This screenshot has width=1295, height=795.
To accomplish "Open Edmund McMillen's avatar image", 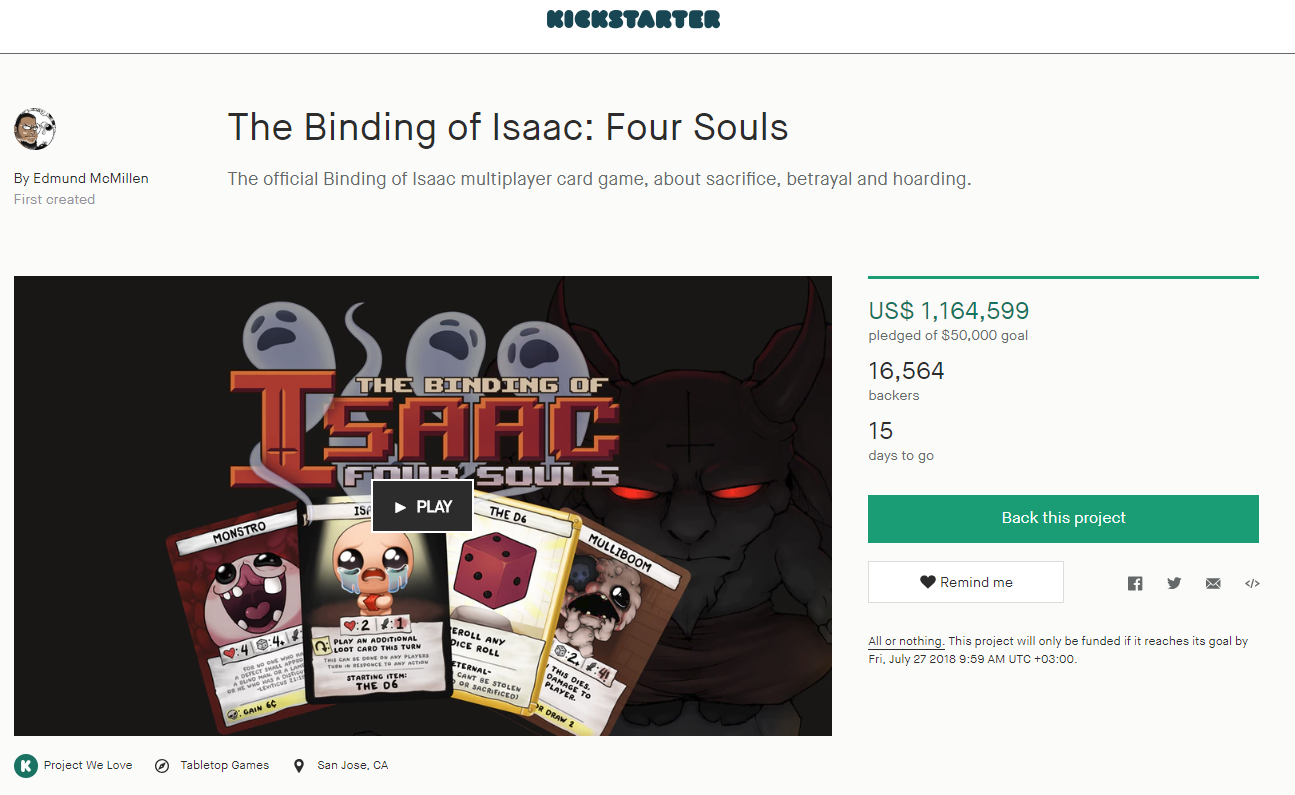I will click(35, 130).
